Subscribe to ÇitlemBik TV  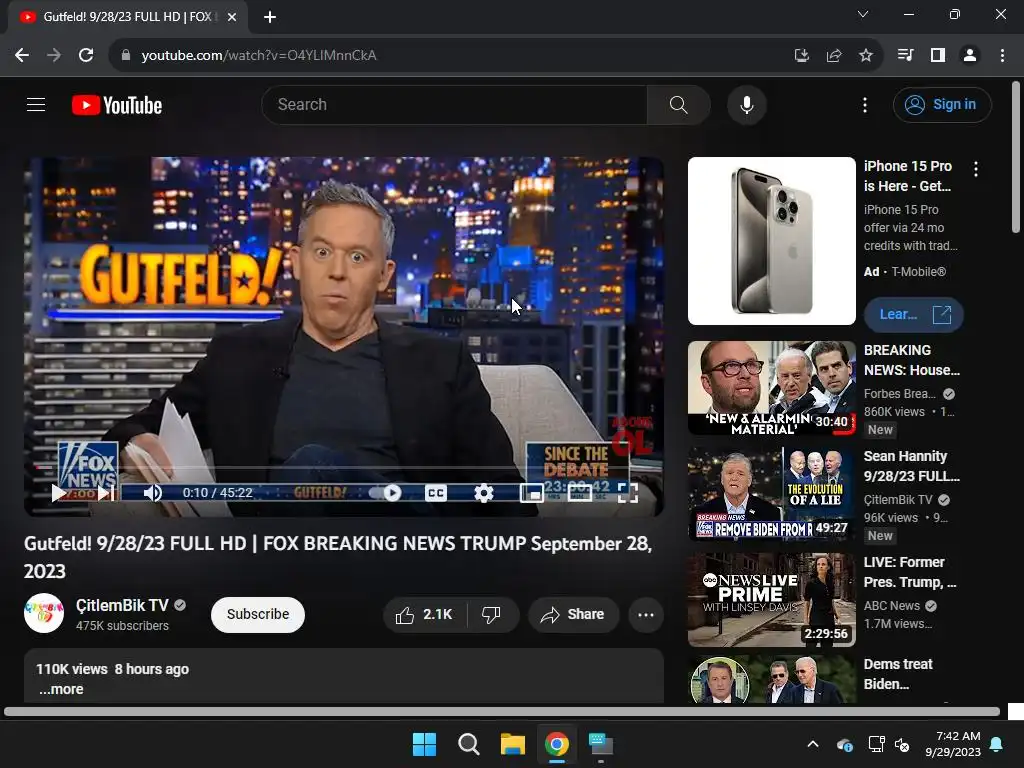258,615
